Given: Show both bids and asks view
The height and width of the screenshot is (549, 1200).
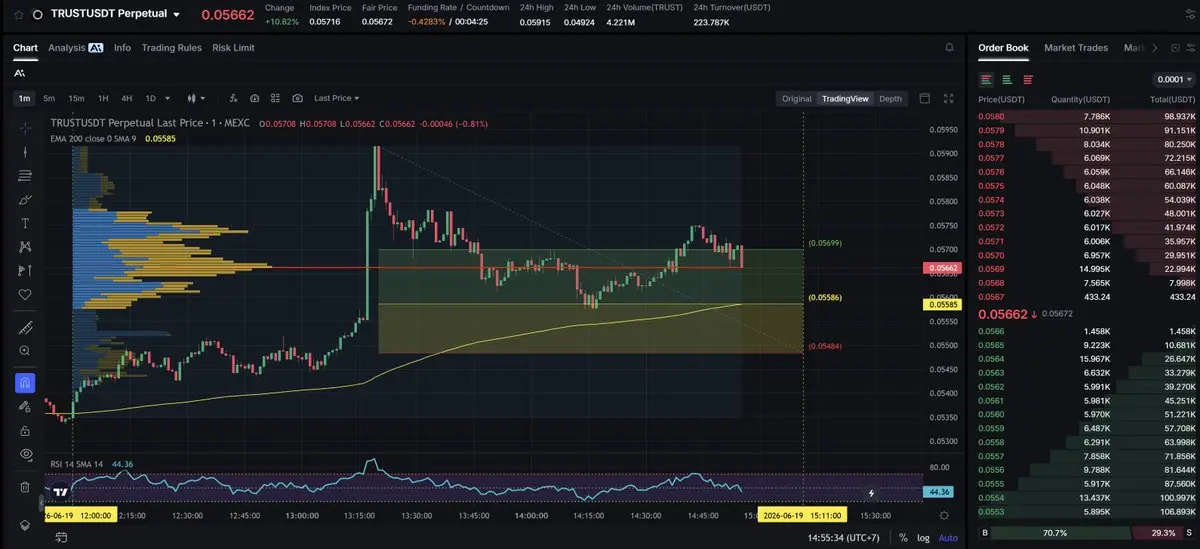Looking at the screenshot, I should click(x=987, y=79).
